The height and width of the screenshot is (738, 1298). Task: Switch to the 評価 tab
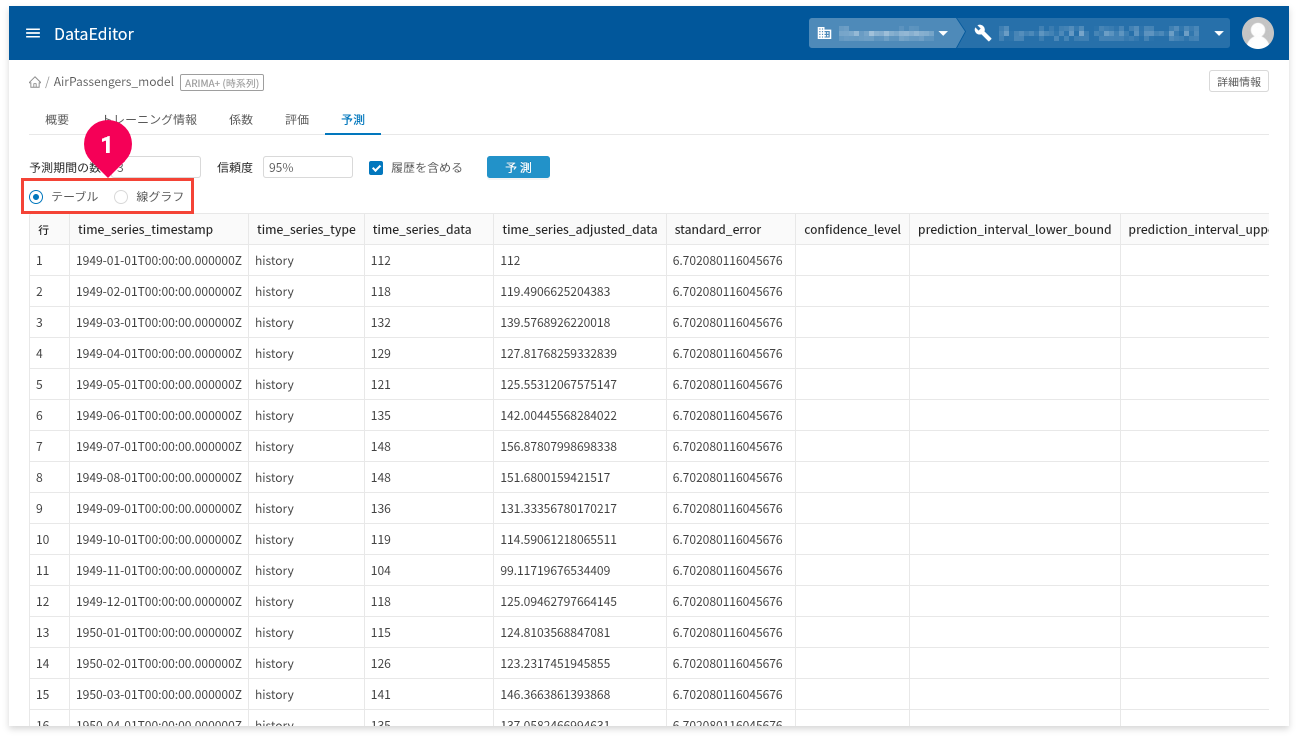297,120
